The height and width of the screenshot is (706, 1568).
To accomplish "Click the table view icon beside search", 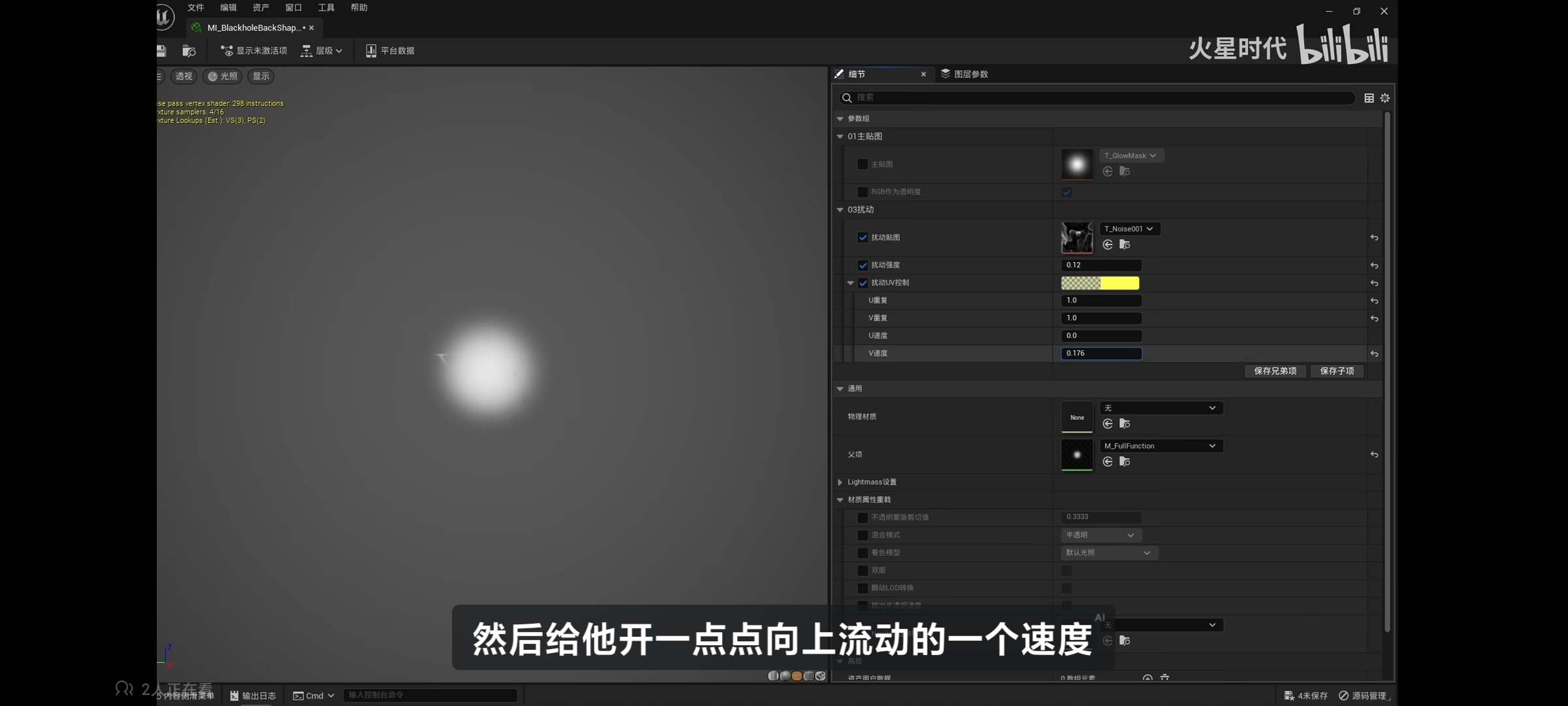I will pyautogui.click(x=1369, y=98).
